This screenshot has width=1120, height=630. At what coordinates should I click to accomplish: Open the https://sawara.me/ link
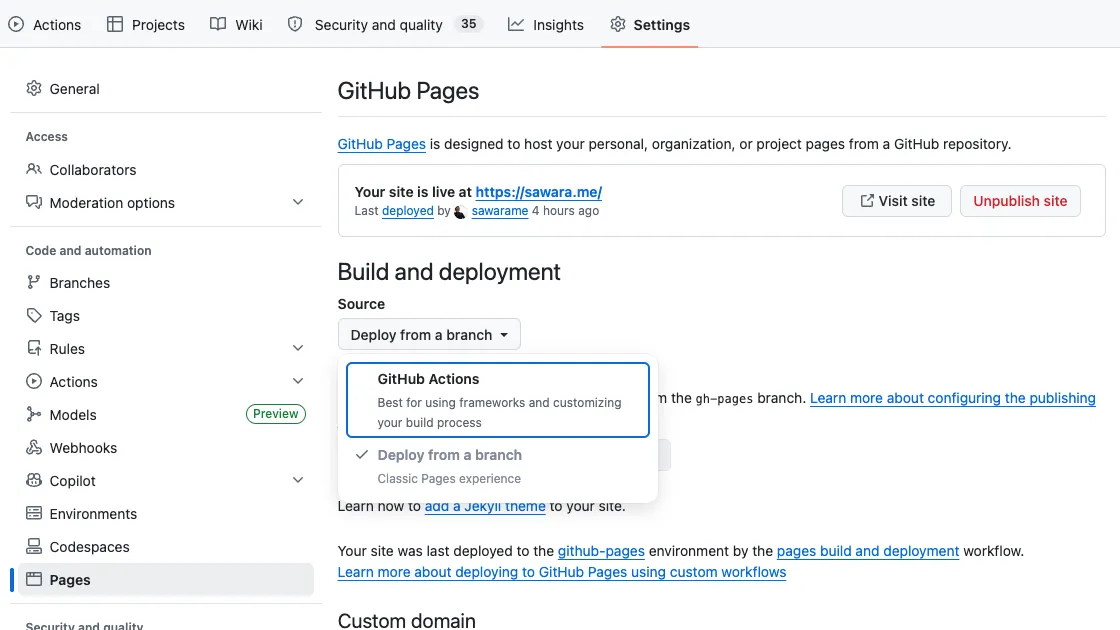click(x=539, y=191)
